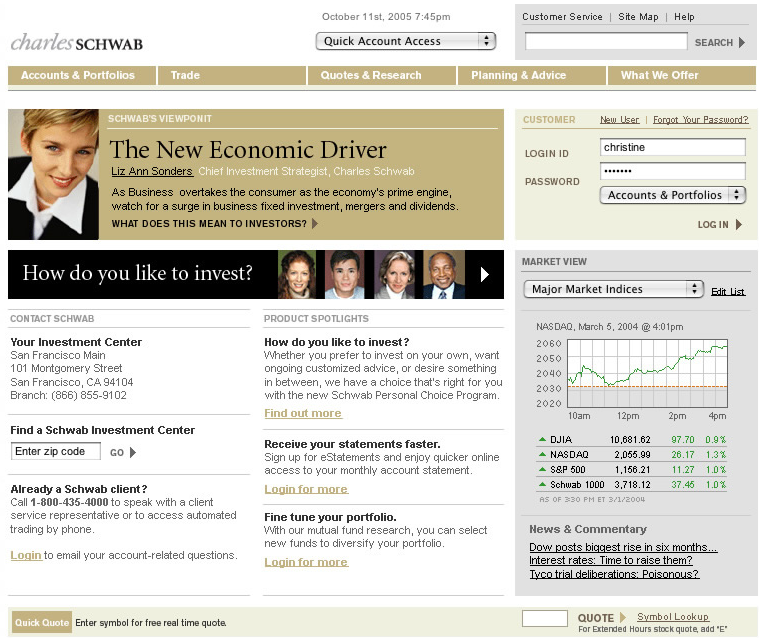Open the Major Market Indices dropdown

point(613,289)
